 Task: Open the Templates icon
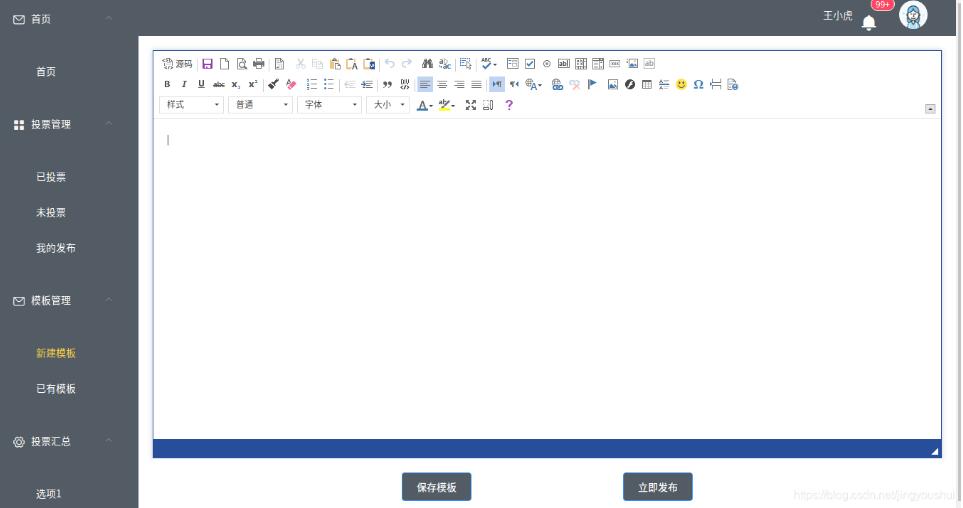tap(279, 64)
